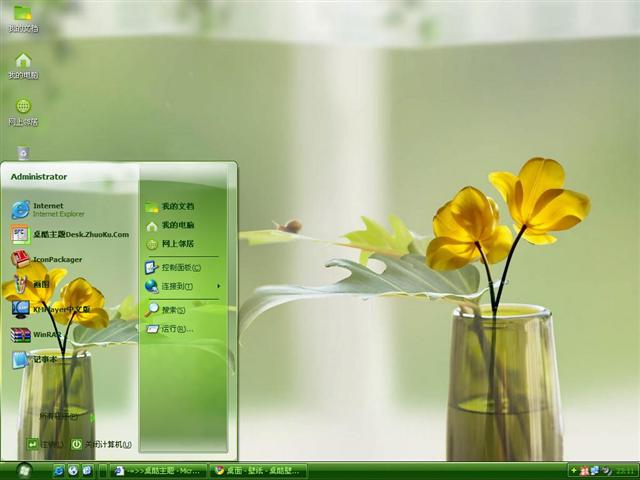Click the Recycle Bin desktop icon
Viewport: 640px width, 480px height.
tap(23, 153)
